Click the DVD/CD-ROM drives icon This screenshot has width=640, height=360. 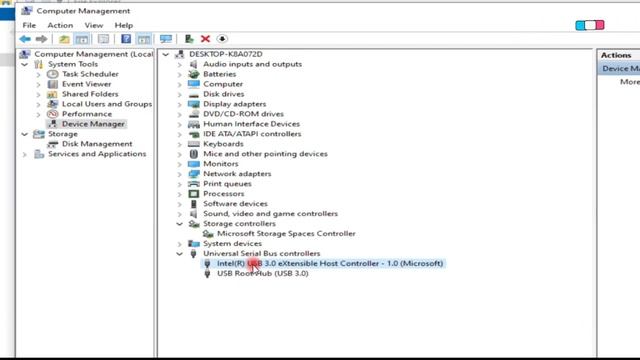[x=193, y=114]
